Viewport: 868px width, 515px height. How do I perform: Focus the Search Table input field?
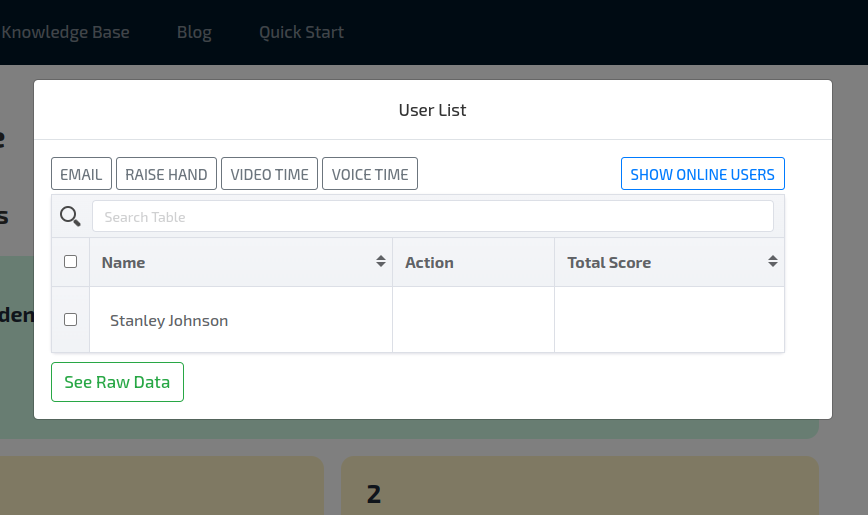[432, 217]
